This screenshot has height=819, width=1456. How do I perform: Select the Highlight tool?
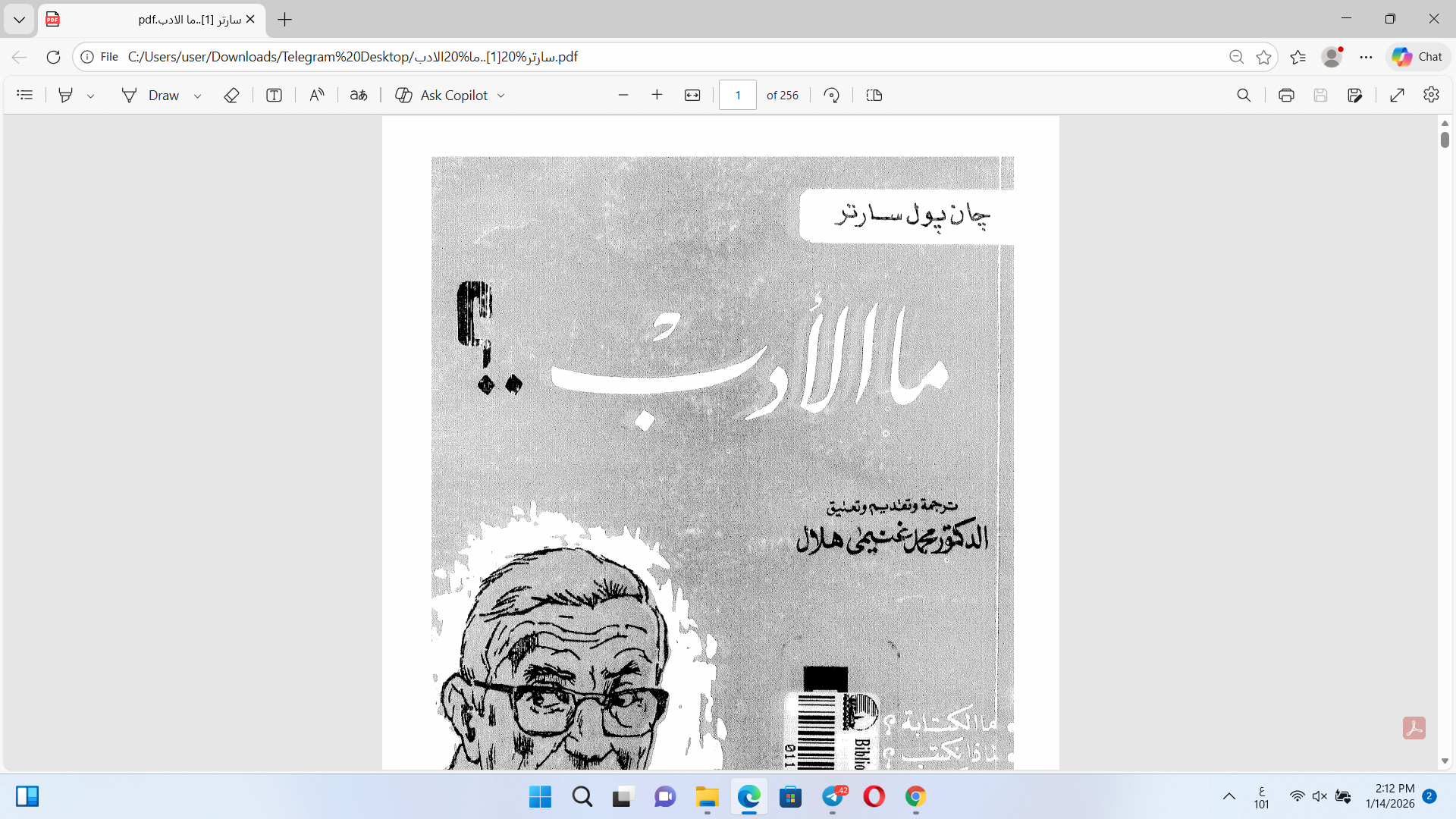click(x=66, y=95)
